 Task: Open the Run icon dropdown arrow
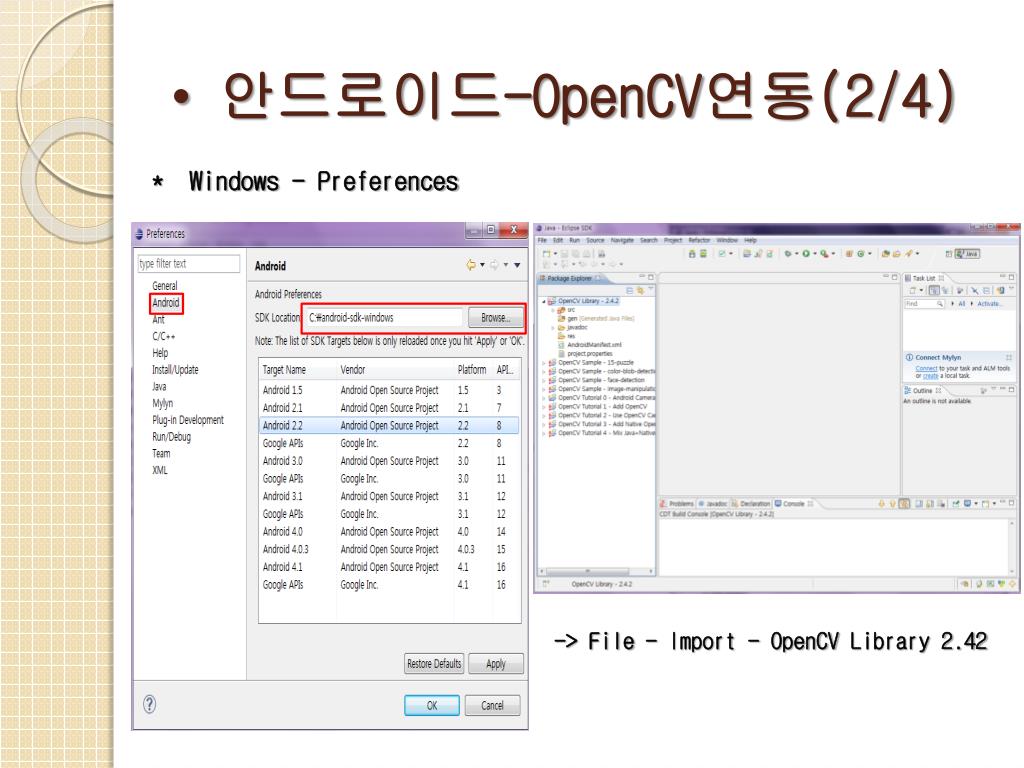coord(815,253)
